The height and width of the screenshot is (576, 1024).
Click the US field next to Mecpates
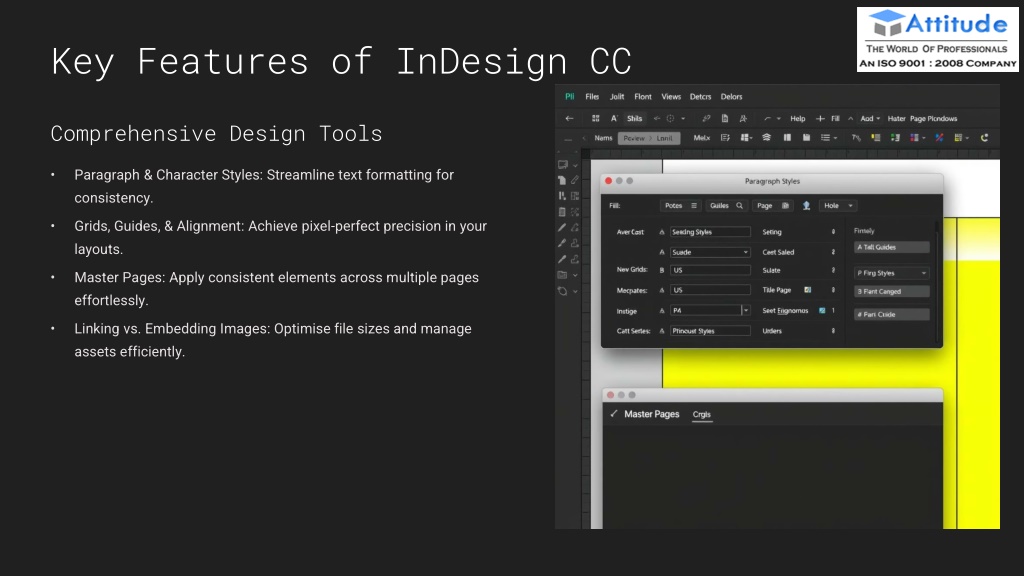pyautogui.click(x=710, y=290)
